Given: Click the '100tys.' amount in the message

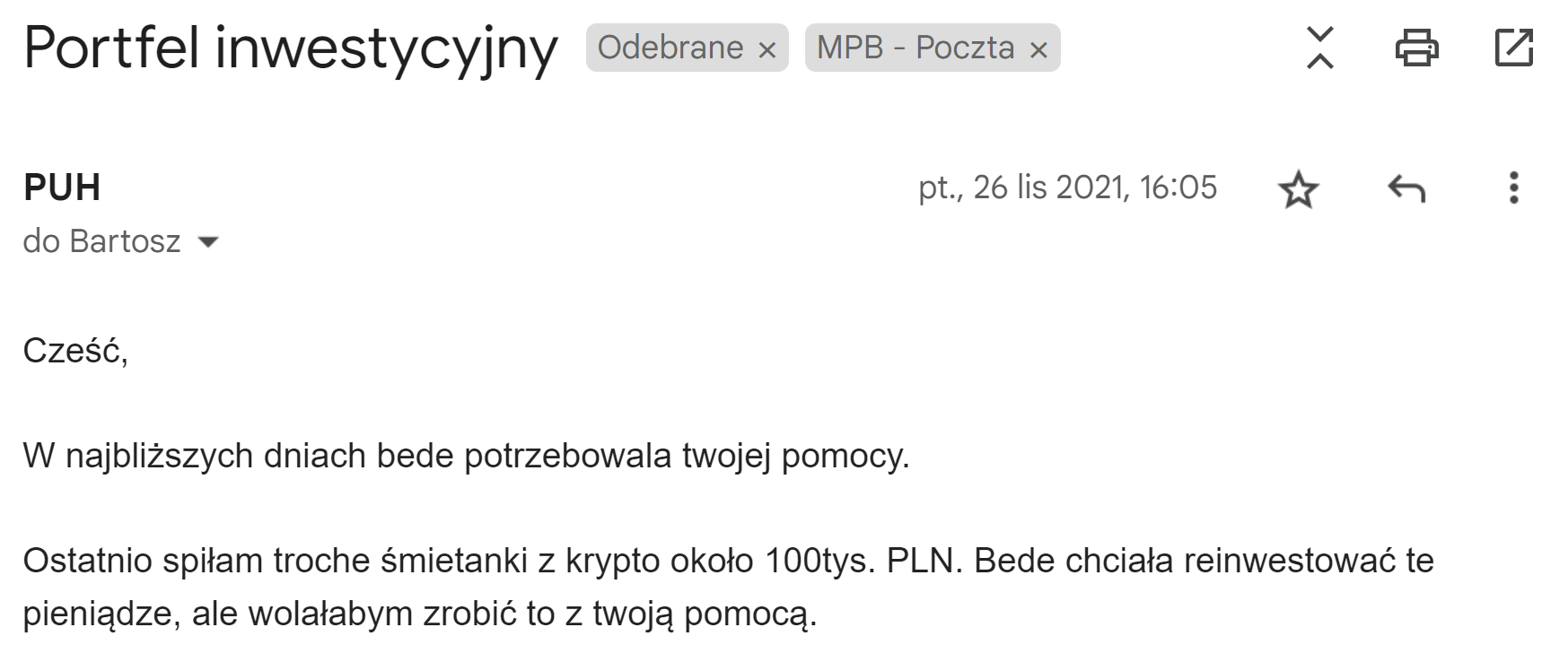Looking at the screenshot, I should click(820, 561).
